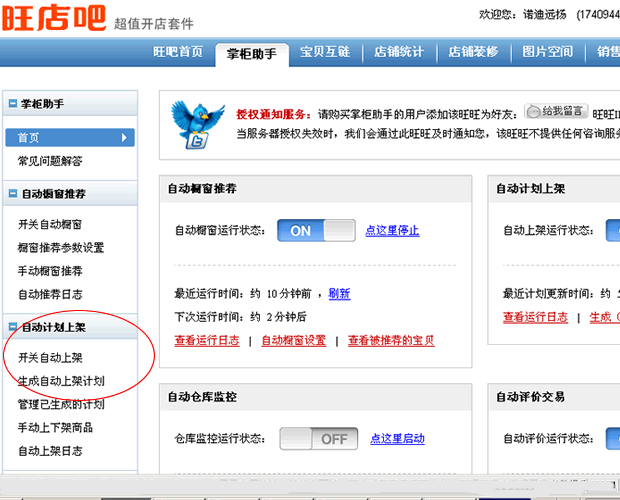Turn on the 仓库监控 OFF switch
This screenshot has width=620, height=500.
point(318,438)
